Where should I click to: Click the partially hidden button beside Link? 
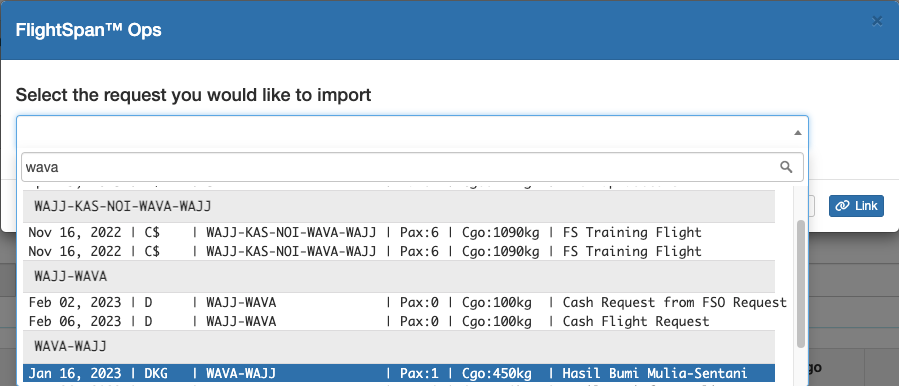point(812,206)
